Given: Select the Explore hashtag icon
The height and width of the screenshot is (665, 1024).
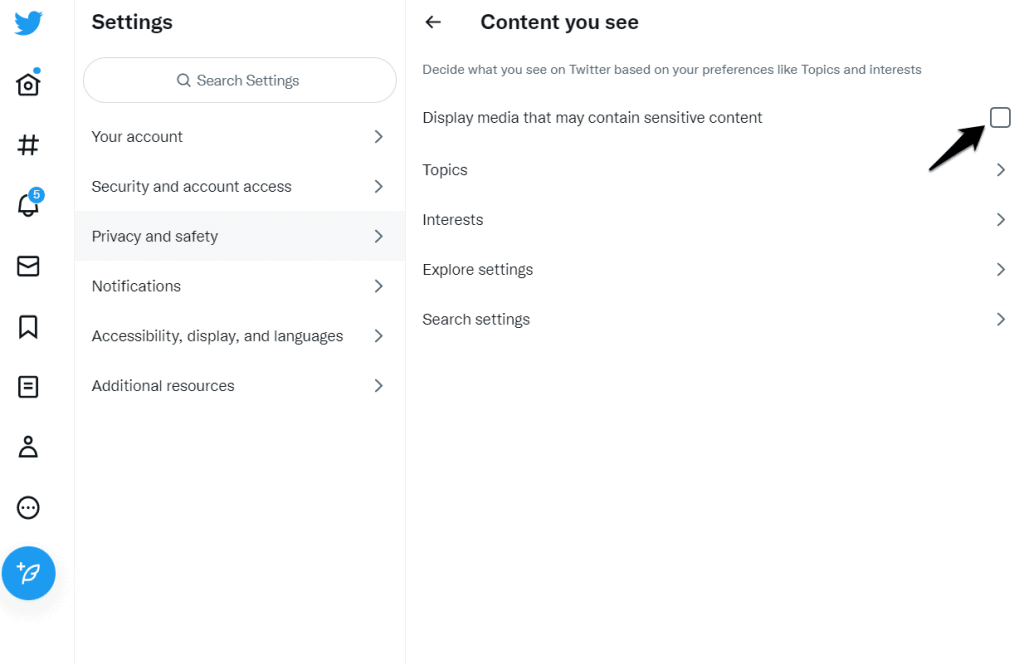Looking at the screenshot, I should [x=28, y=144].
